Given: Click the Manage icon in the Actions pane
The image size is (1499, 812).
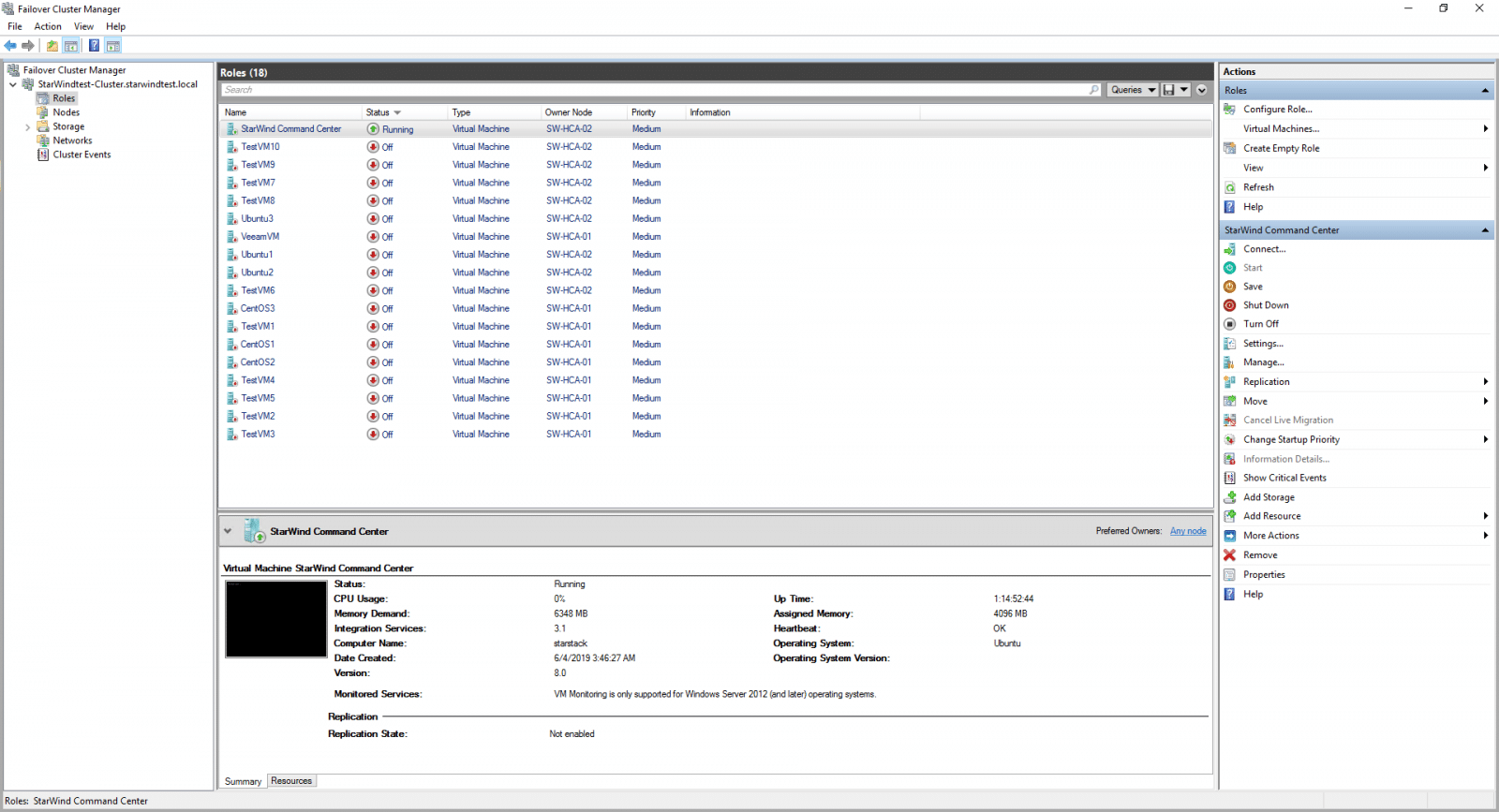Looking at the screenshot, I should [x=1230, y=362].
